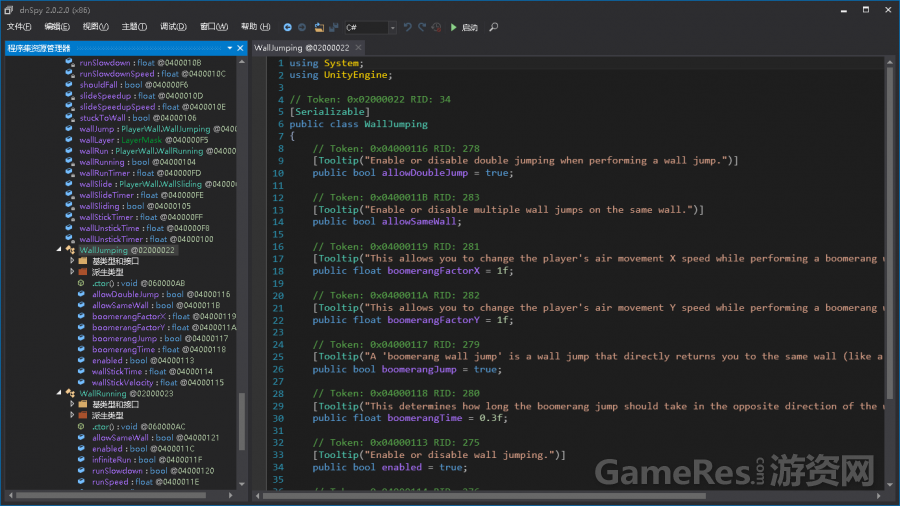Close the 程序集资源管理器 panel
Image resolution: width=900 pixels, height=506 pixels.
point(240,48)
